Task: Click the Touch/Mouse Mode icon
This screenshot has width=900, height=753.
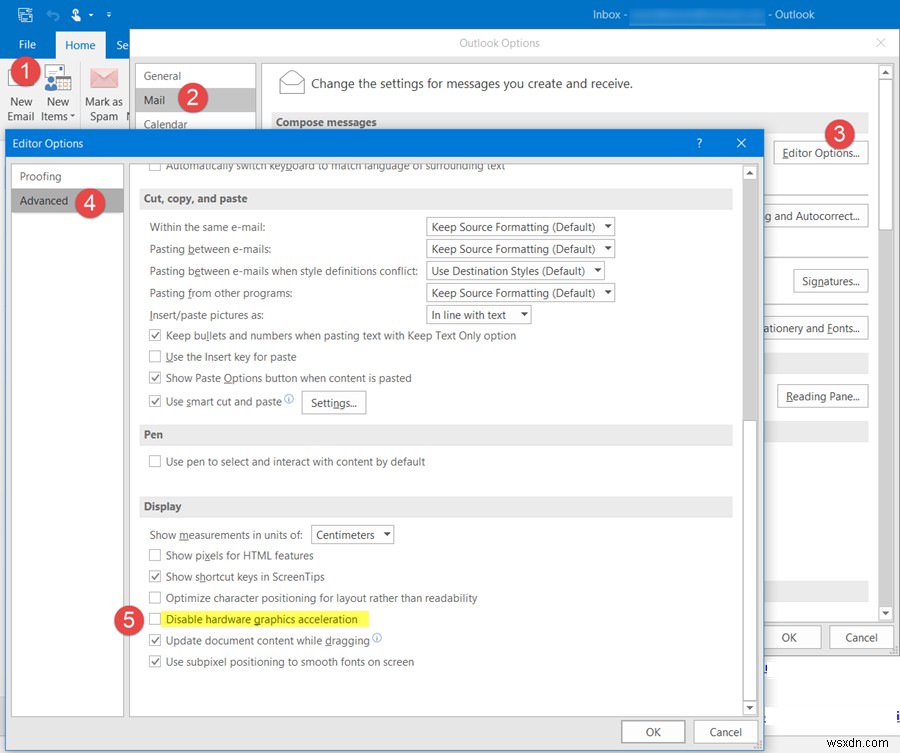Action: tap(76, 15)
